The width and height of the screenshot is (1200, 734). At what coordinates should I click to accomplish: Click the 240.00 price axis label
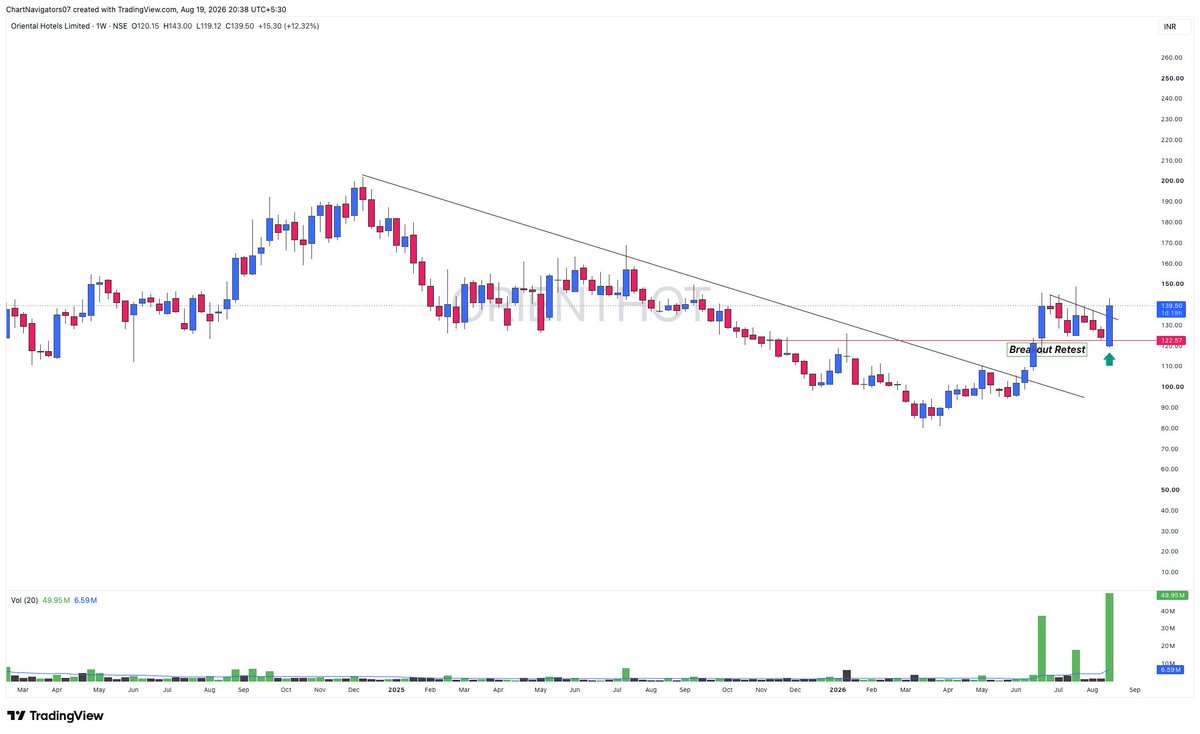(1172, 98)
